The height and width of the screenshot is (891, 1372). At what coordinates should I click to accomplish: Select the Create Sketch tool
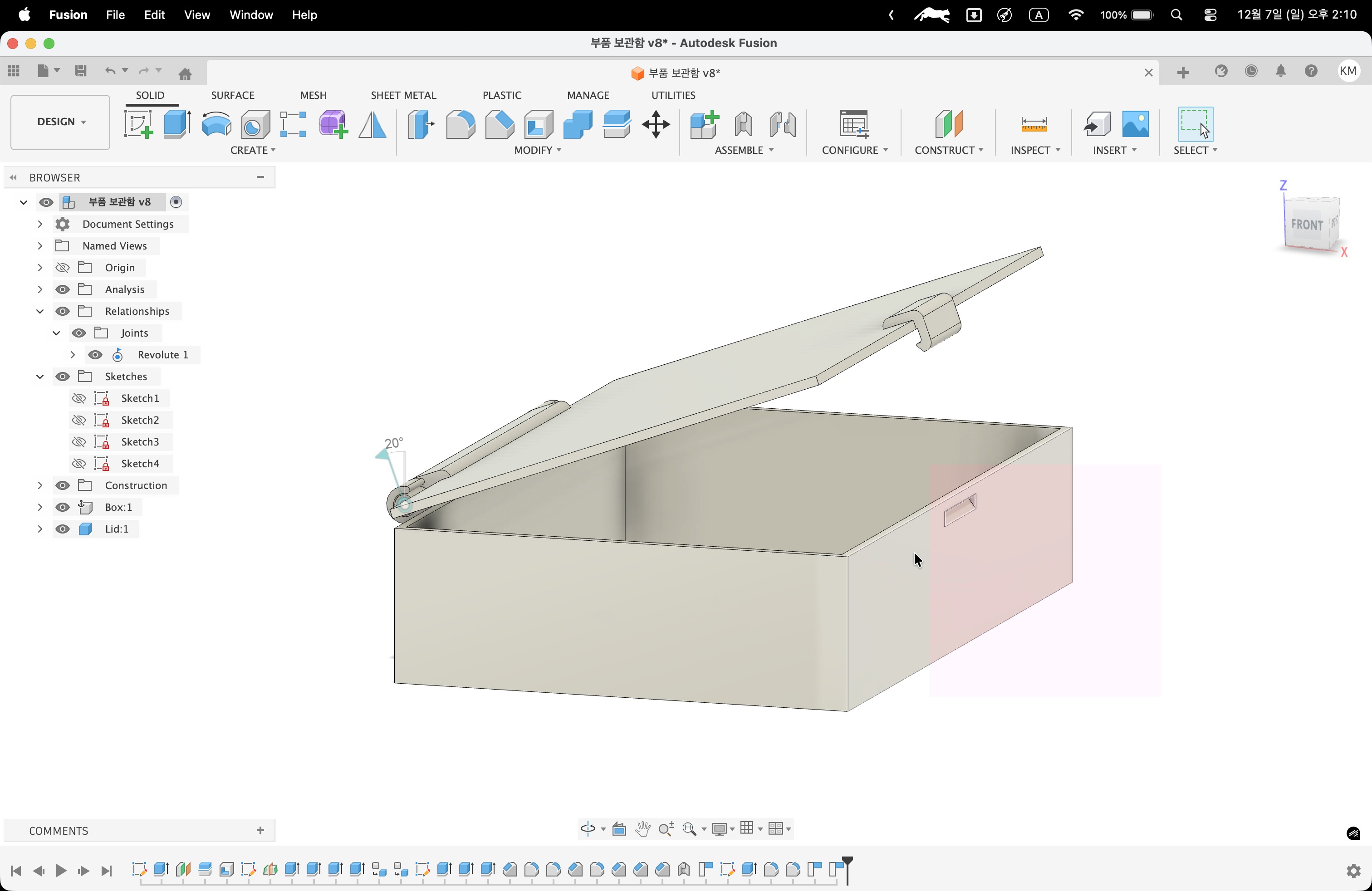point(138,124)
